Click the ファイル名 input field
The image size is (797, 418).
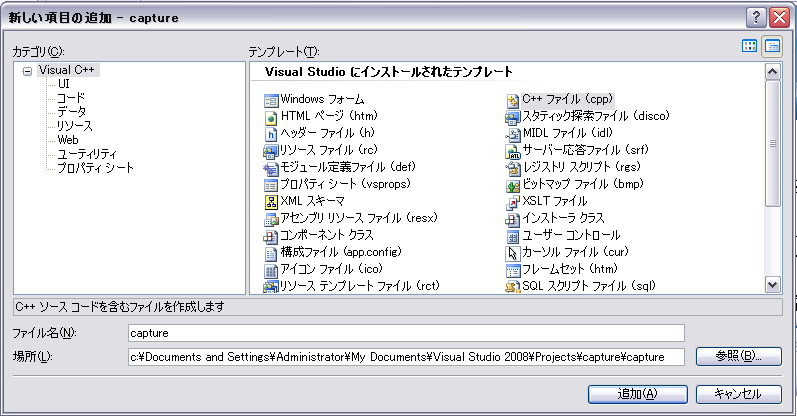pos(406,333)
